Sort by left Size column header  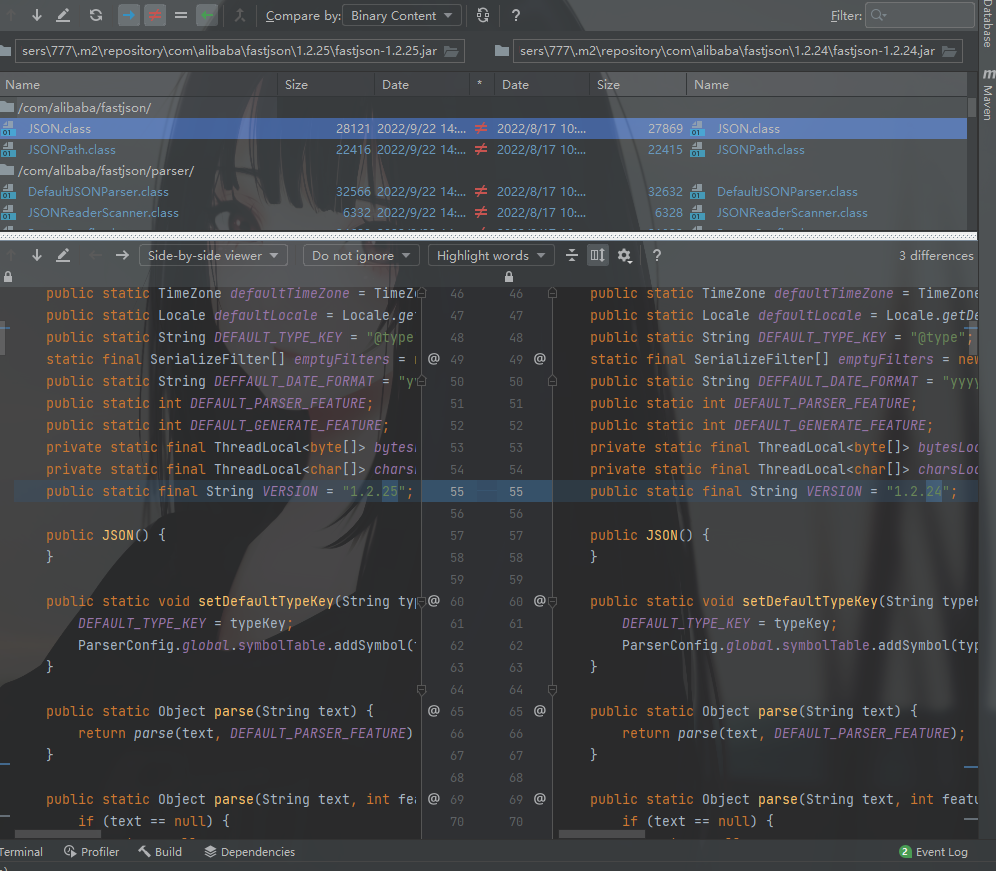[x=326, y=84]
